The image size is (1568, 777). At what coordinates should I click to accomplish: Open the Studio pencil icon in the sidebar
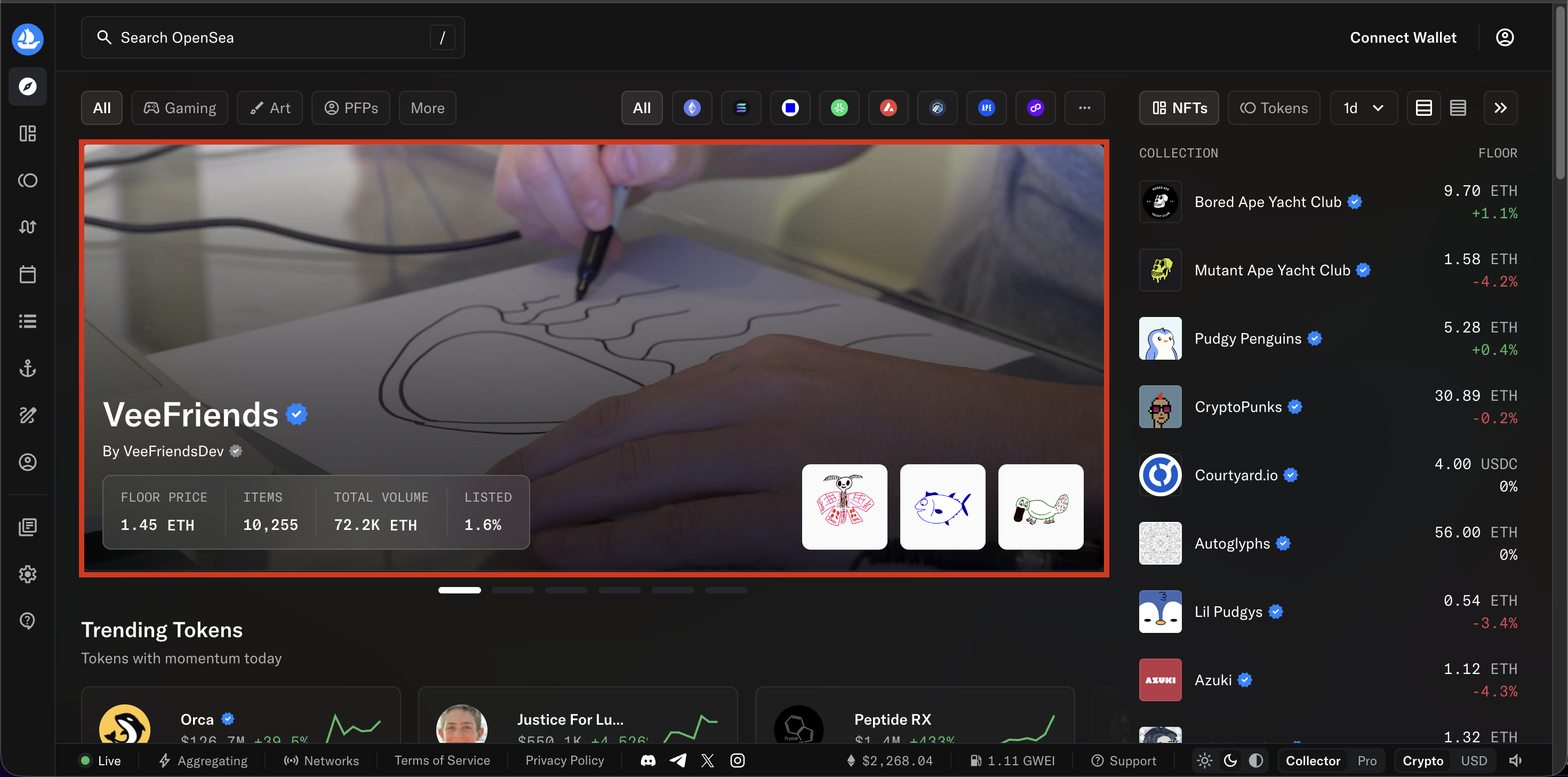[27, 415]
